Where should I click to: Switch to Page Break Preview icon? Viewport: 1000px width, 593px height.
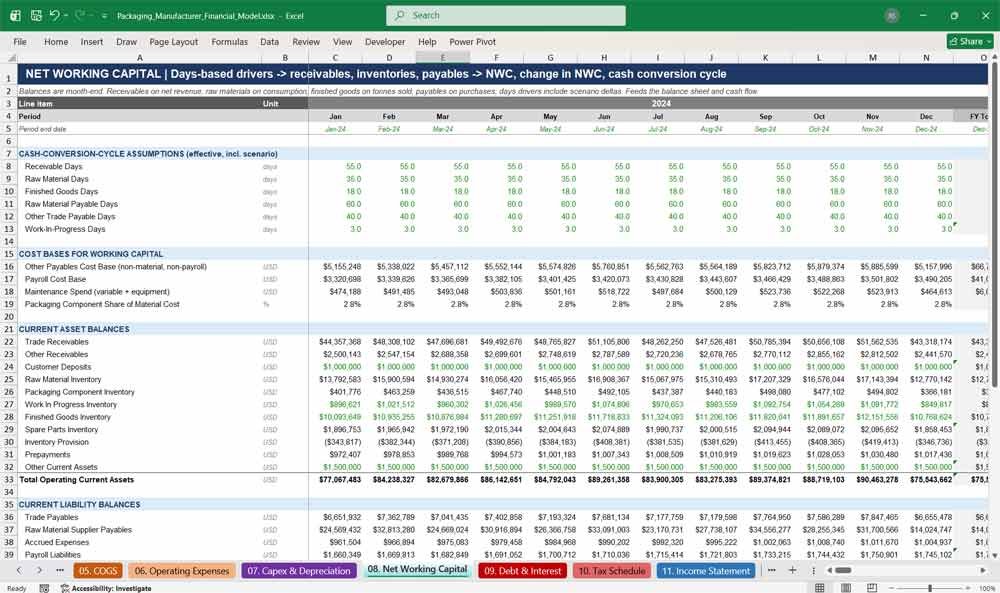click(872, 587)
